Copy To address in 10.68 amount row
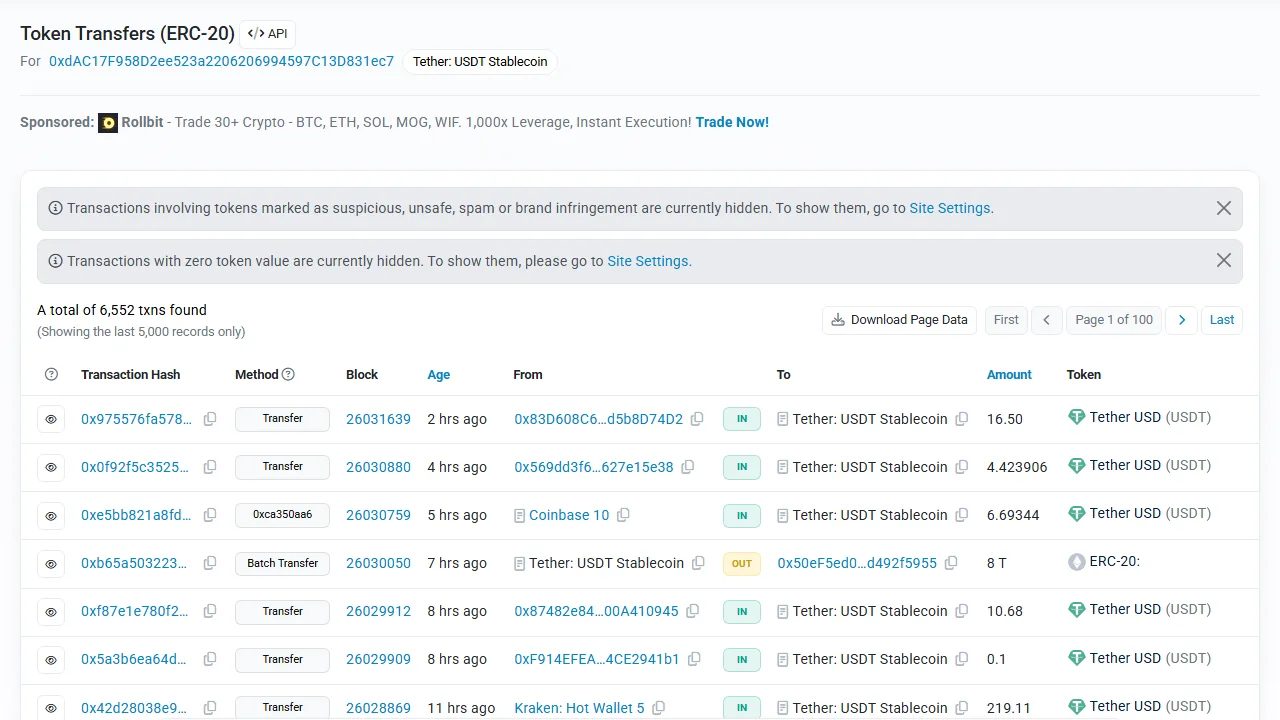 tap(962, 611)
